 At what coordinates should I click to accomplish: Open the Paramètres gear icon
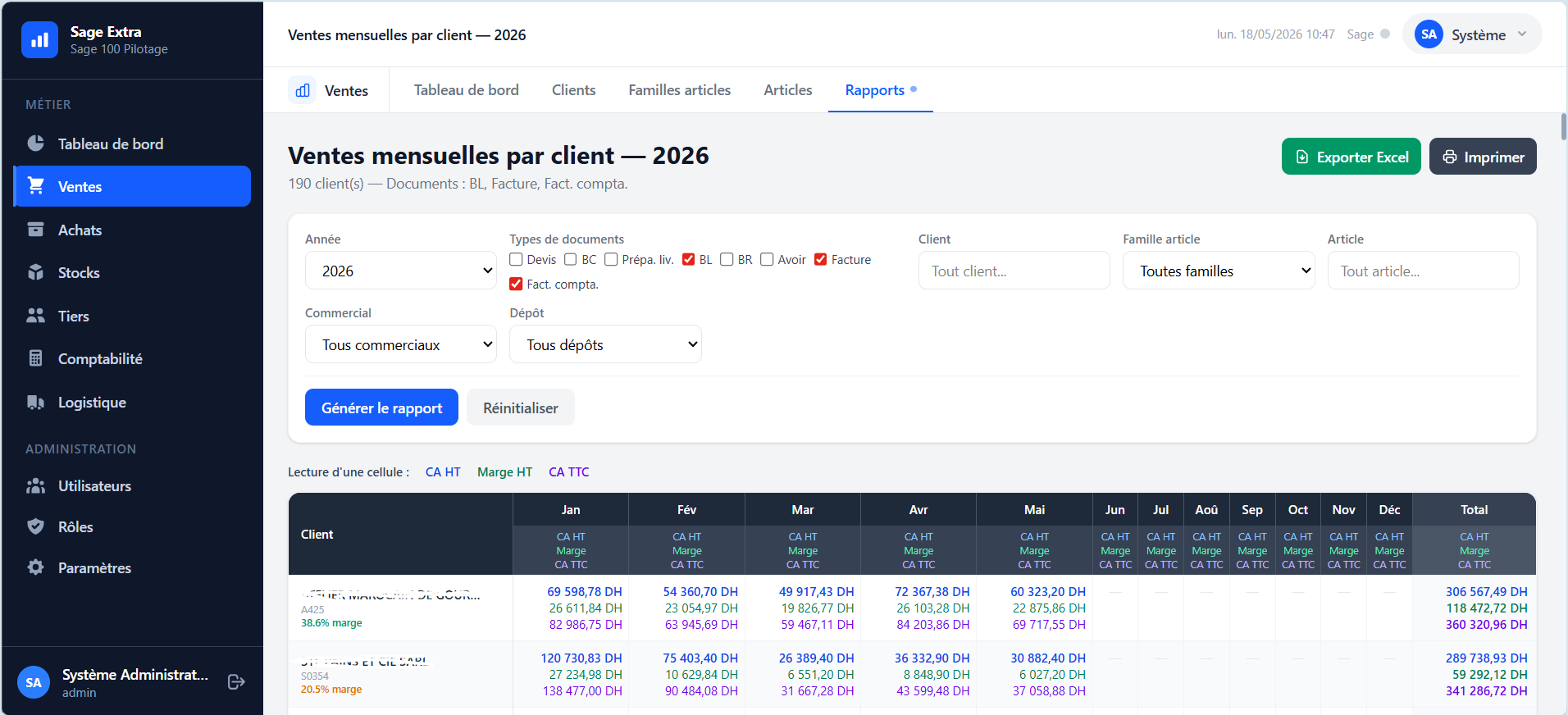tap(35, 567)
